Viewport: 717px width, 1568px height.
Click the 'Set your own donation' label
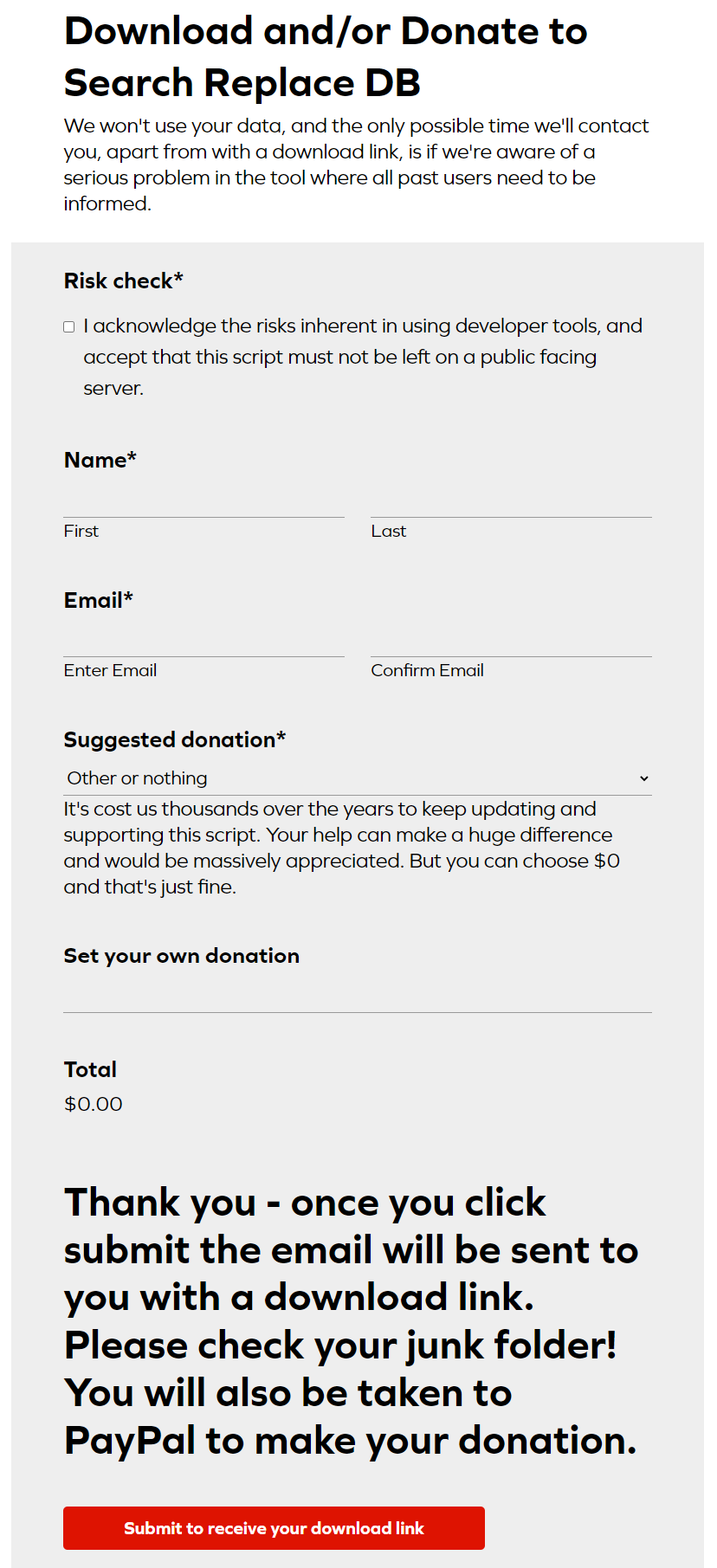click(x=182, y=956)
